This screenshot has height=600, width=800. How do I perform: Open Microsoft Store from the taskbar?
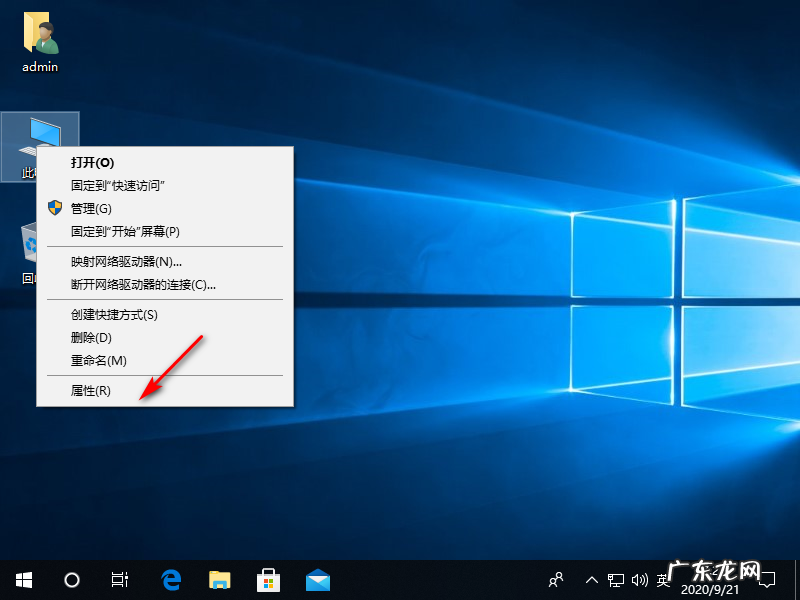coord(269,579)
